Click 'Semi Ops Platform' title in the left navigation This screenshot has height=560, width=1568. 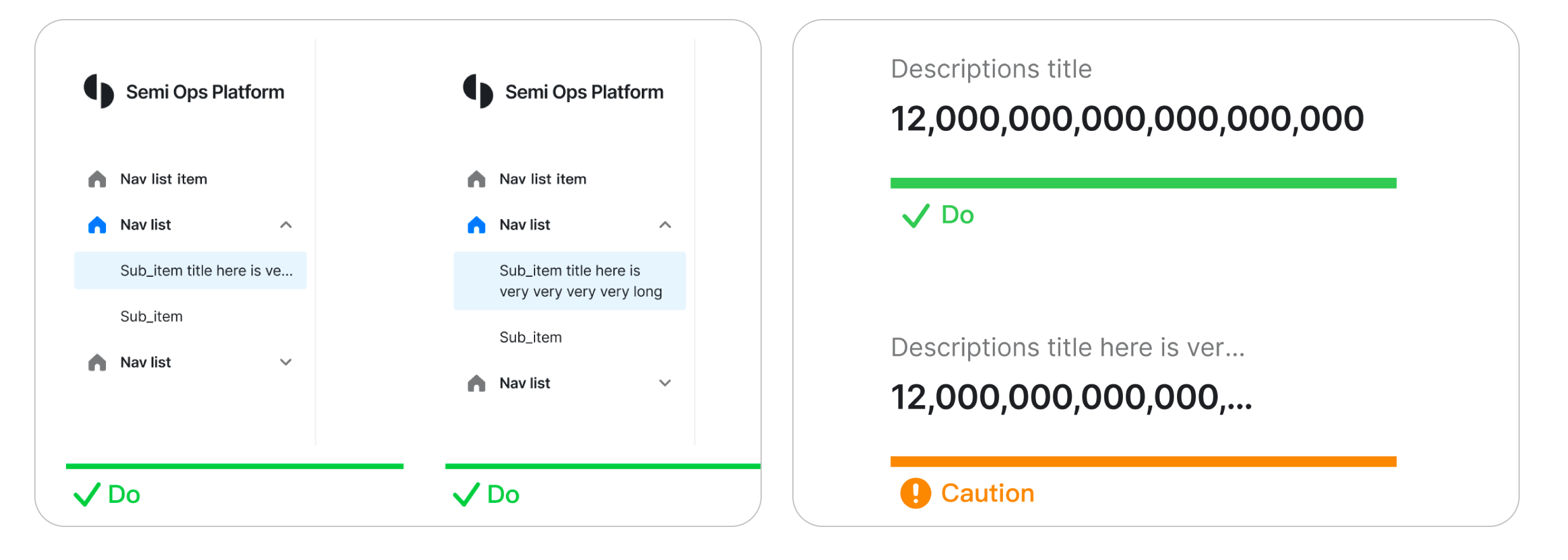coord(204,92)
